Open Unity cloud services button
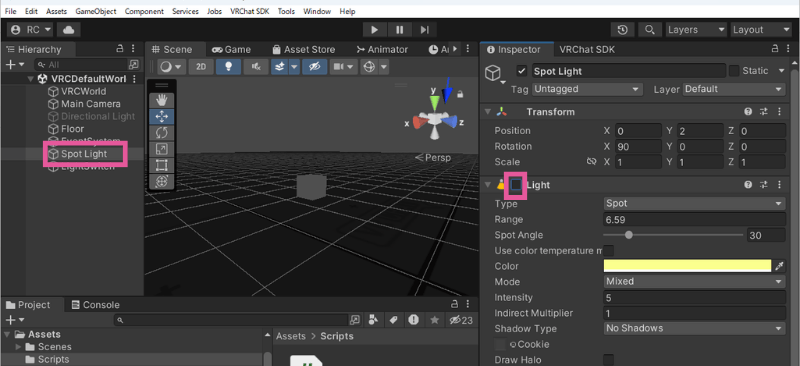The height and width of the screenshot is (366, 800). pyautogui.click(x=68, y=30)
